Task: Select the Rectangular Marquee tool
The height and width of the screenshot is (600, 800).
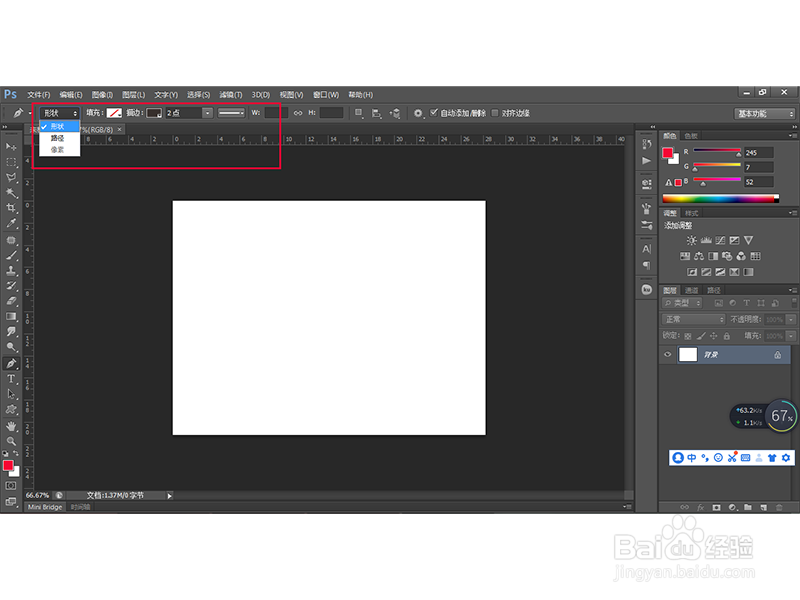Action: coord(11,162)
